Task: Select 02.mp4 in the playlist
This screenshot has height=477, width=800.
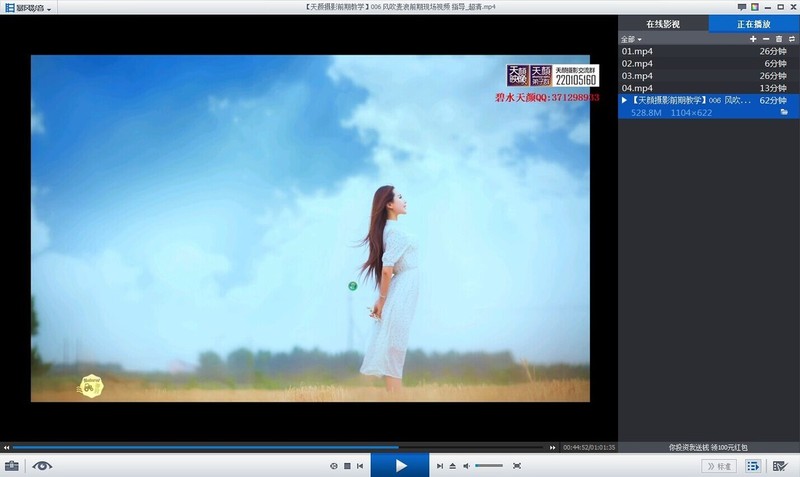Action: 708,63
